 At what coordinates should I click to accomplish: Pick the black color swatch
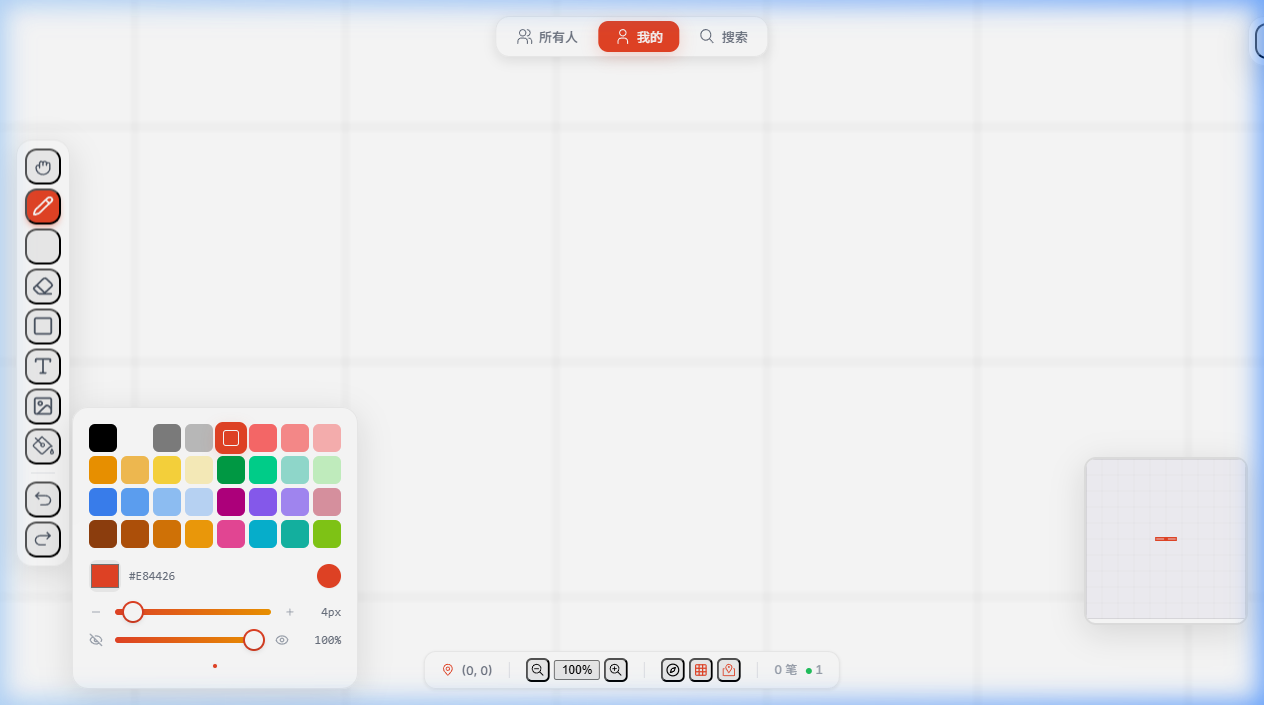[x=103, y=438]
